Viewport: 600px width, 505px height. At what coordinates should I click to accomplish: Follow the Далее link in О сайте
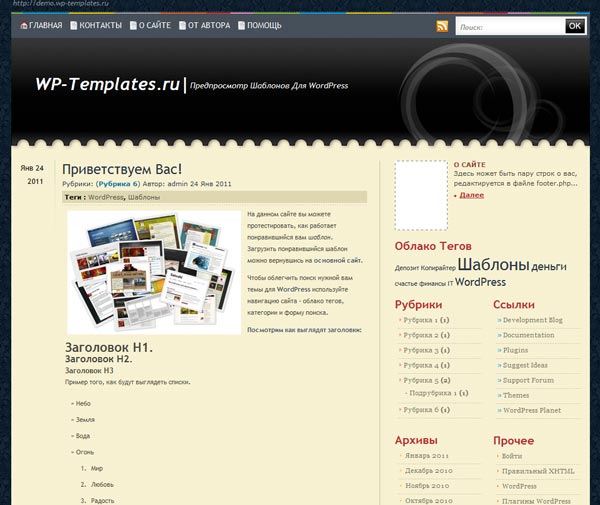click(x=472, y=195)
